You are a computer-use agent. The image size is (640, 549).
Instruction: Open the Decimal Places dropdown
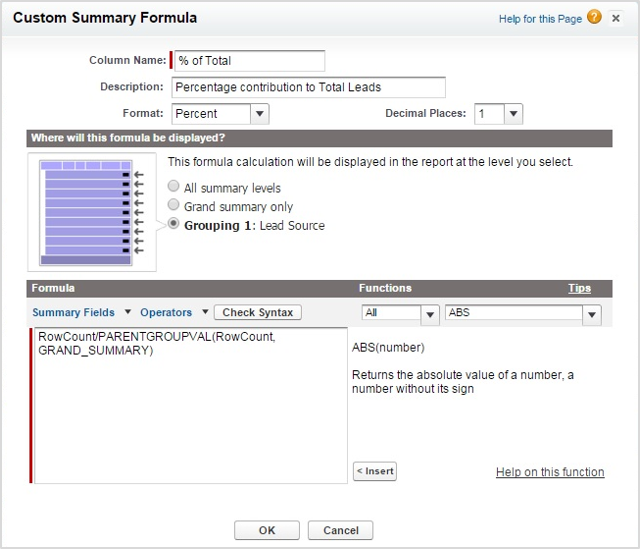[x=498, y=113]
